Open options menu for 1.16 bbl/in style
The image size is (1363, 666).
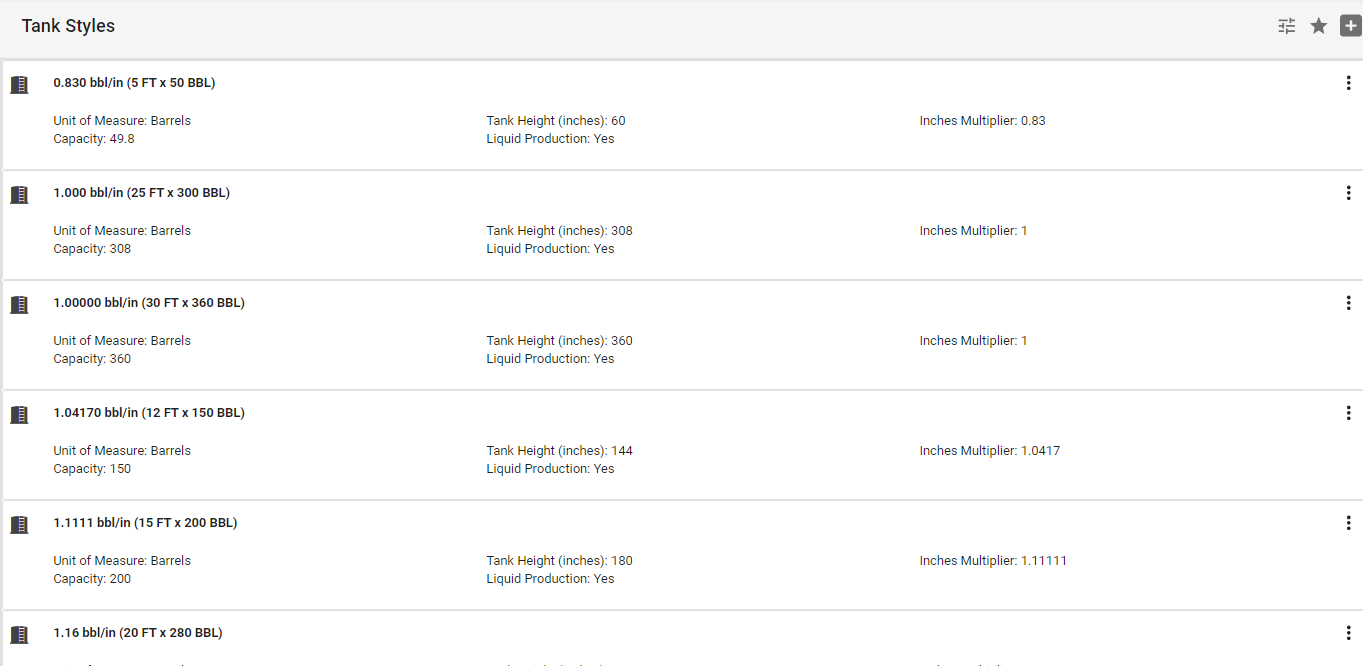(1348, 633)
